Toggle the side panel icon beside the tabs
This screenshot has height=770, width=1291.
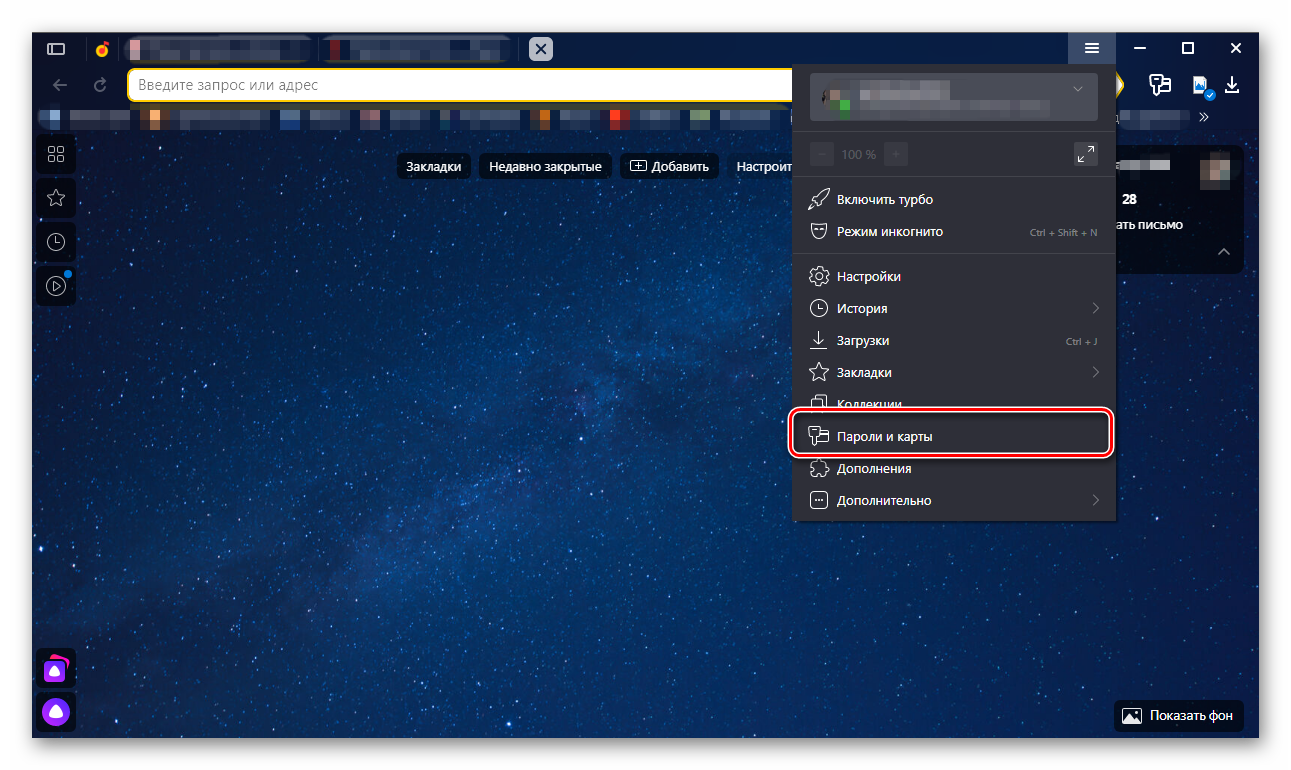pos(56,48)
